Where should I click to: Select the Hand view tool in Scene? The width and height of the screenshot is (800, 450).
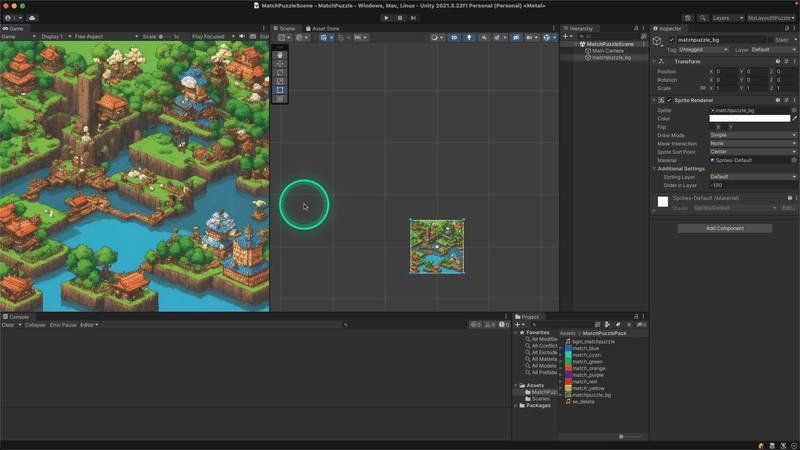(280, 55)
